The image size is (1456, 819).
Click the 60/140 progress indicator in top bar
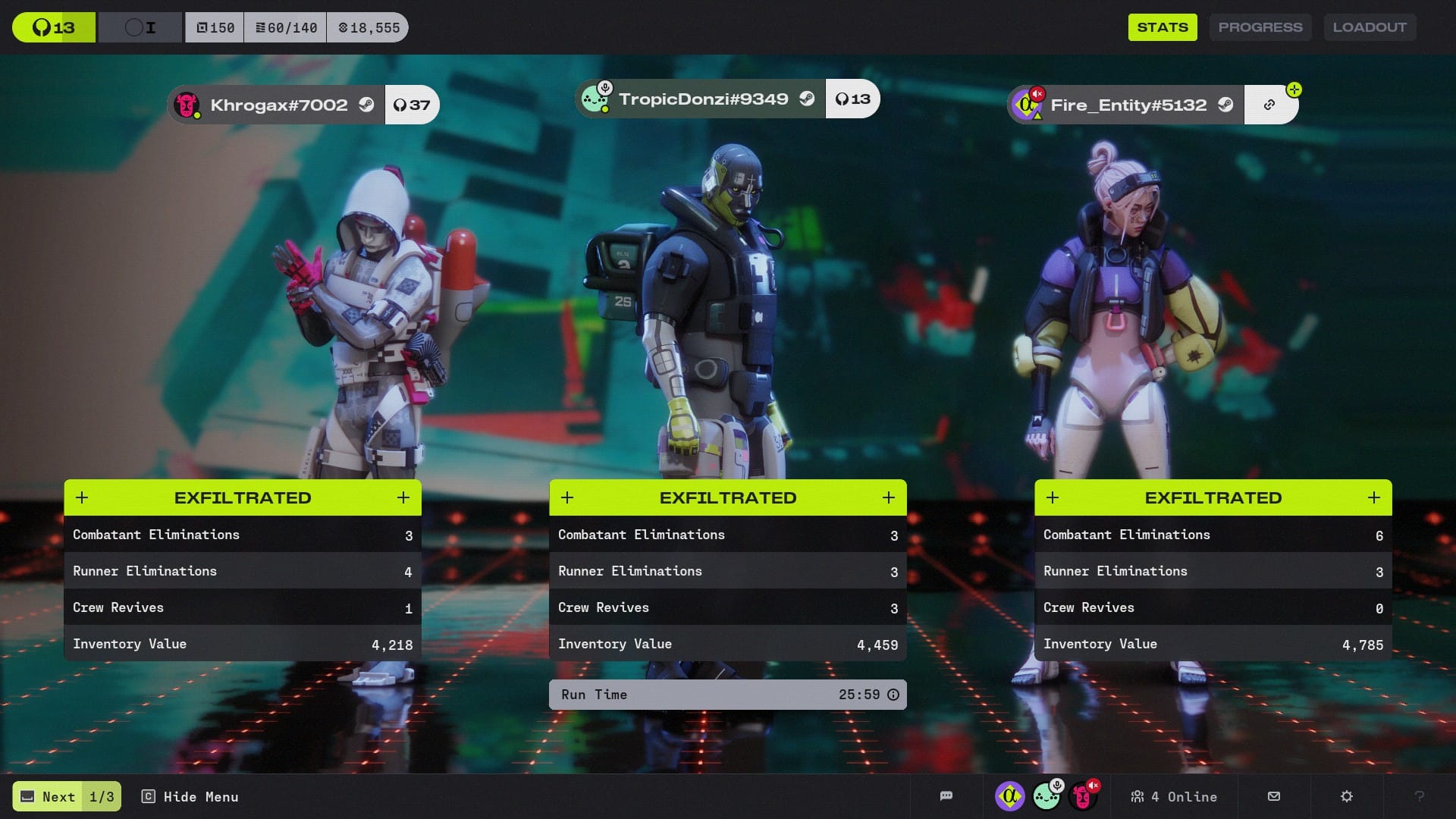tap(286, 28)
